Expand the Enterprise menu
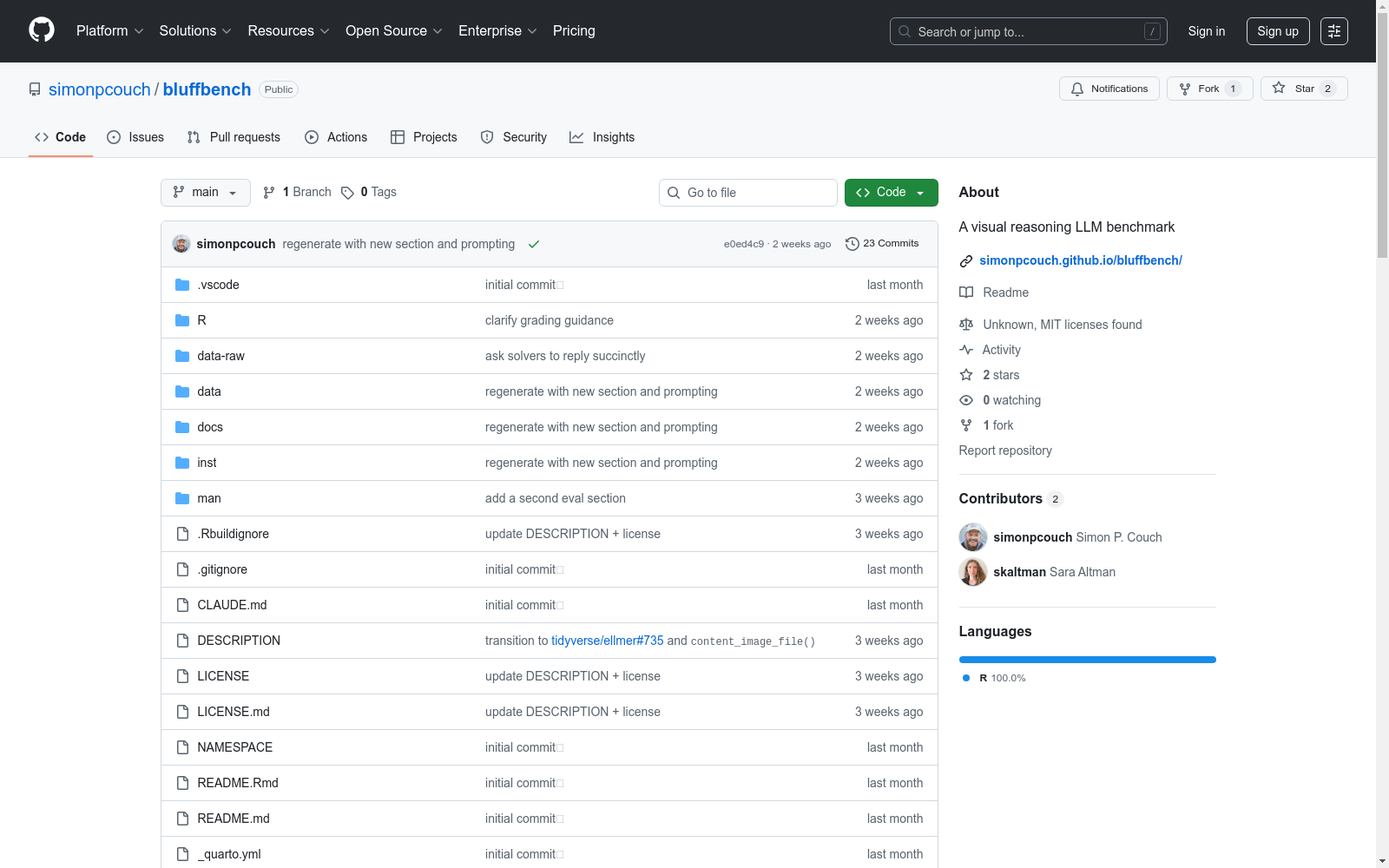Viewport: 1389px width, 868px height. pos(497,31)
